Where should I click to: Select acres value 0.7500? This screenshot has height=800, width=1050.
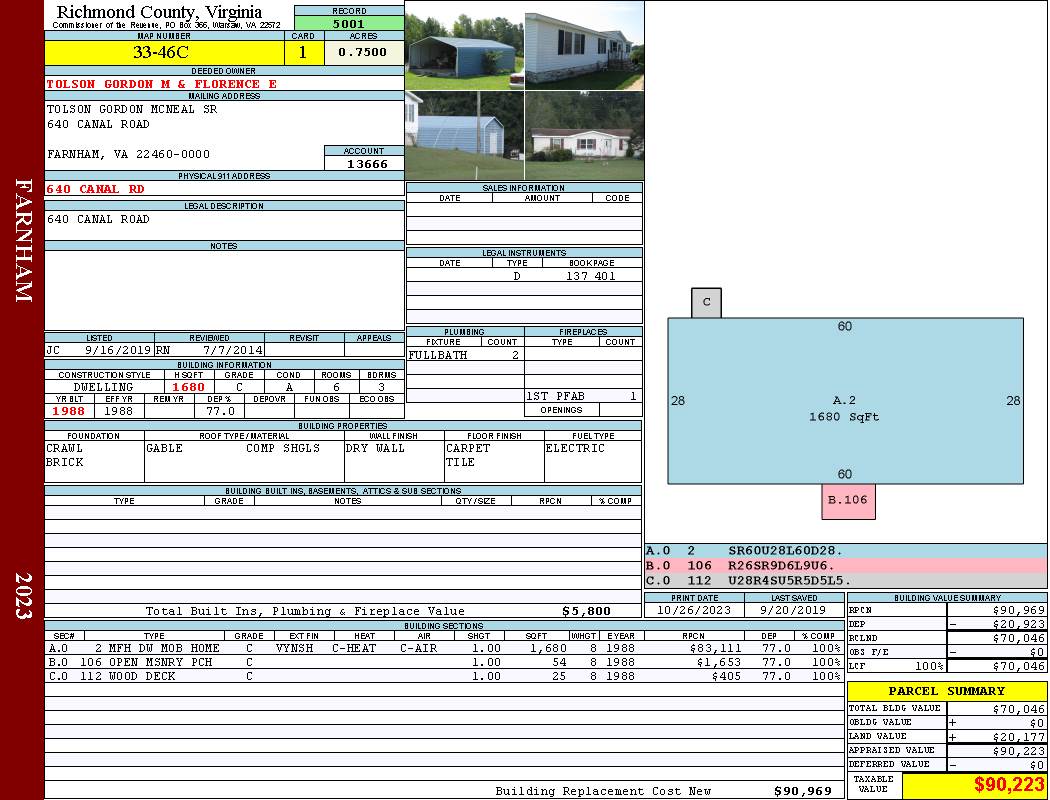point(363,52)
